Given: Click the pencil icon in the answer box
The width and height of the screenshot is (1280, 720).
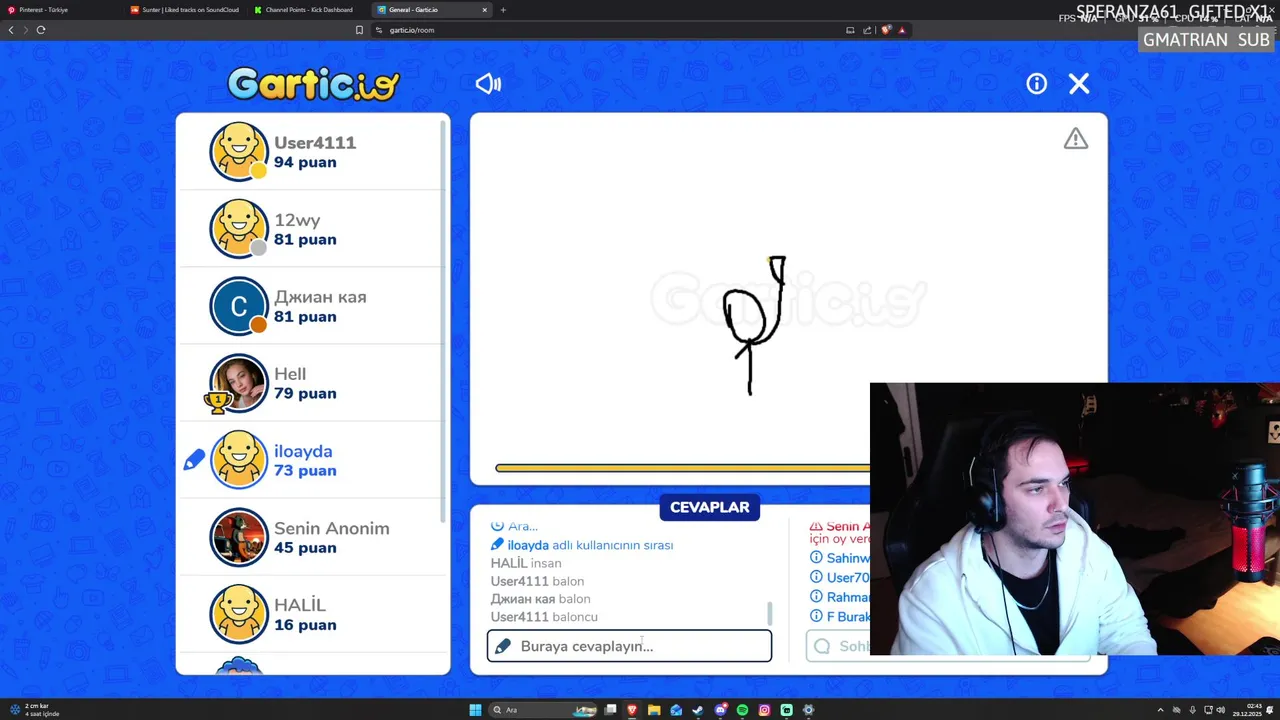Looking at the screenshot, I should pos(503,646).
